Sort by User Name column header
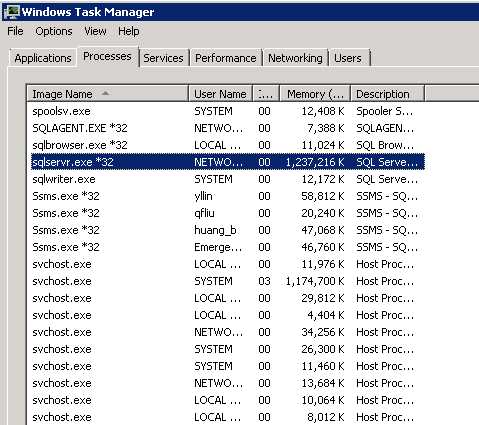Viewport: 479px width, 425px height. point(221,94)
